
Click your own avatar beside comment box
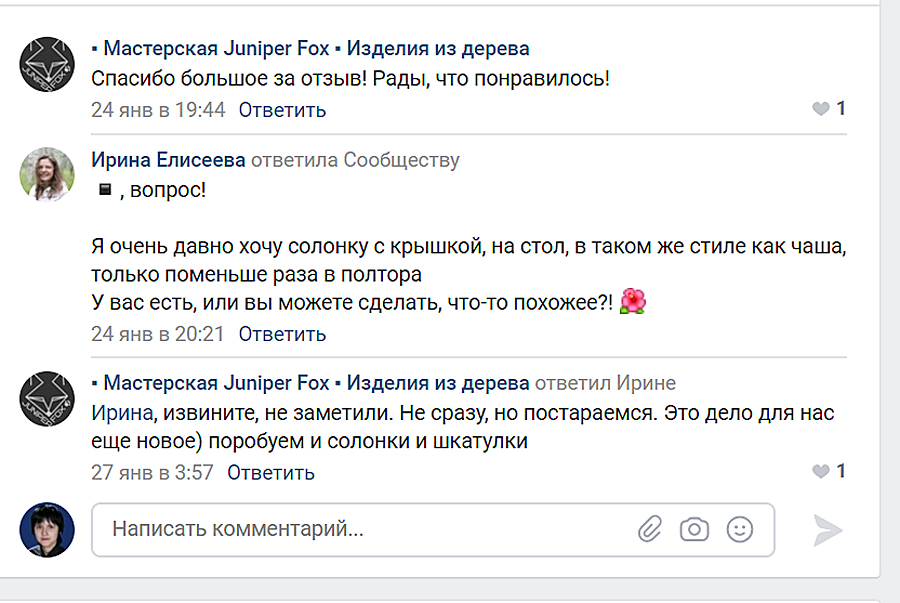47,530
